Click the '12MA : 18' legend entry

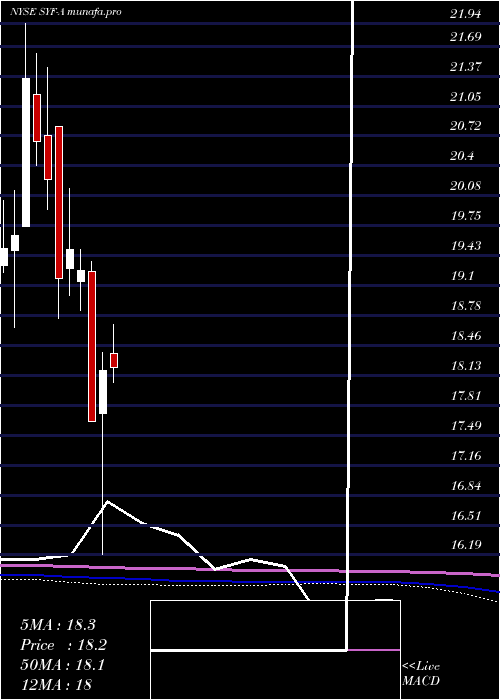point(56,685)
